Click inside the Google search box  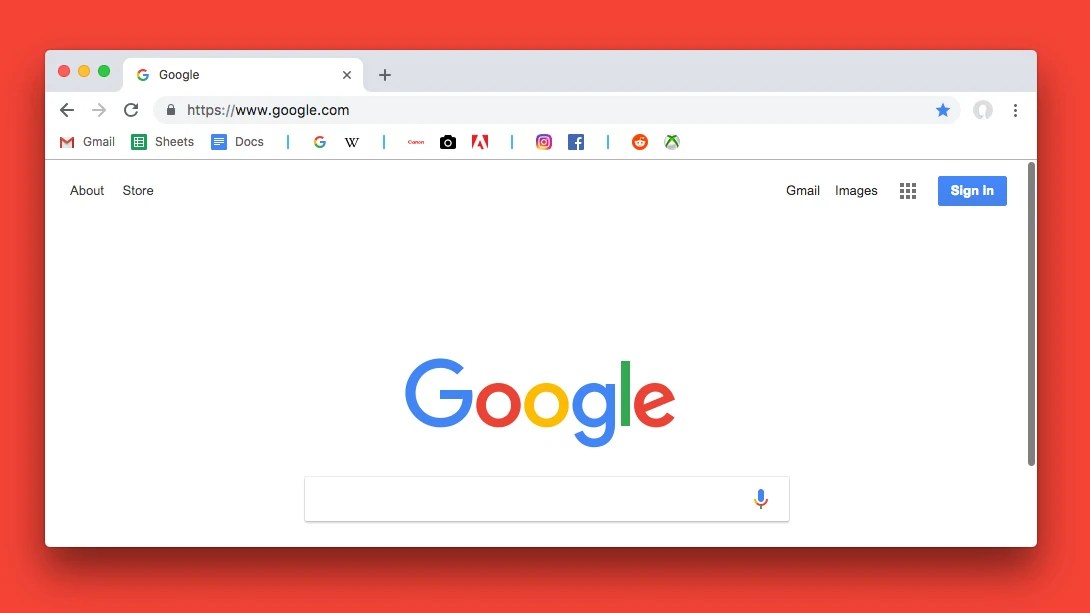pos(528,499)
